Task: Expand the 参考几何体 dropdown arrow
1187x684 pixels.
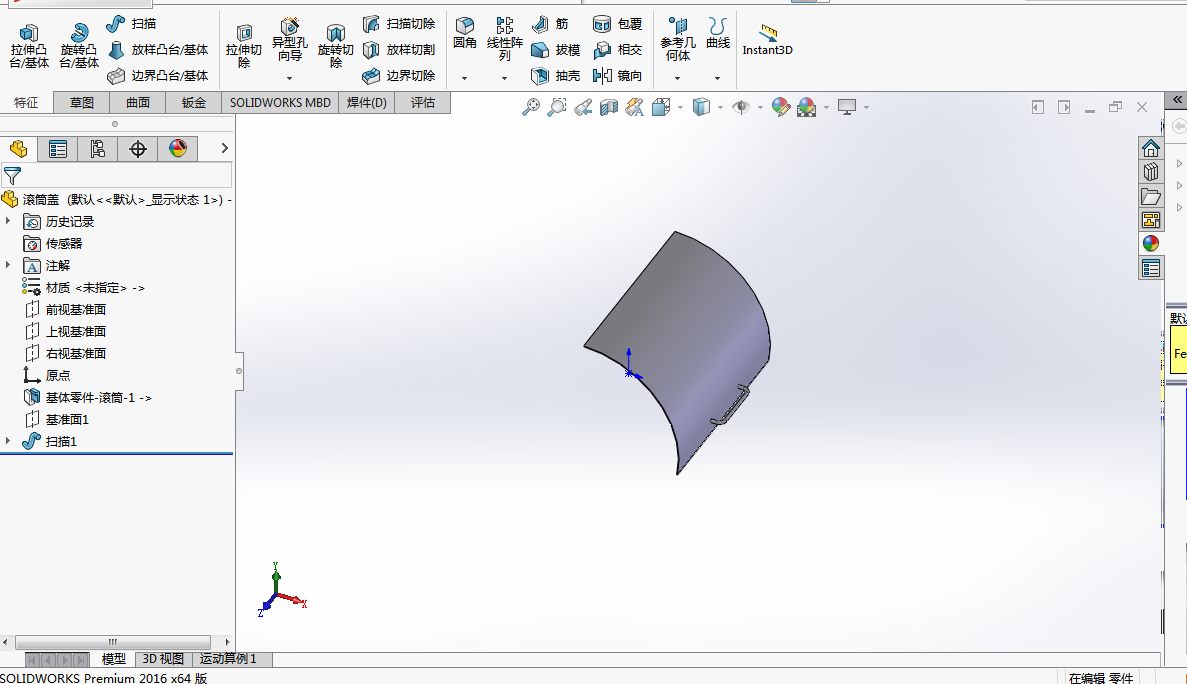Action: tap(678, 78)
